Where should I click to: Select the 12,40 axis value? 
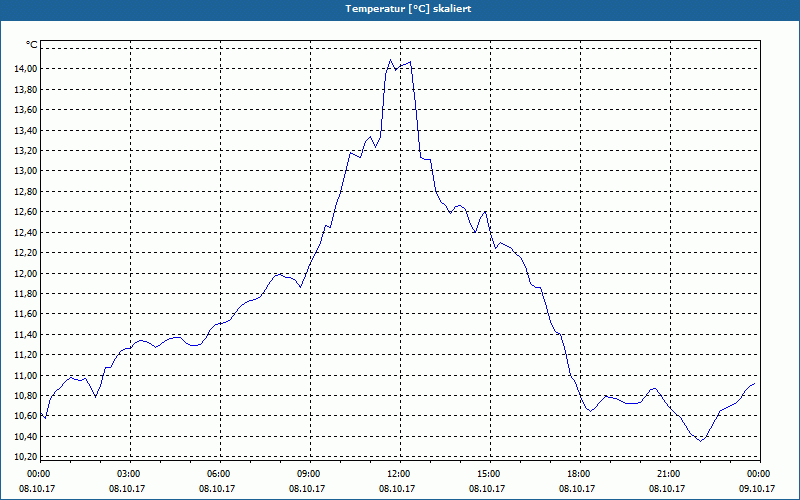pos(25,232)
